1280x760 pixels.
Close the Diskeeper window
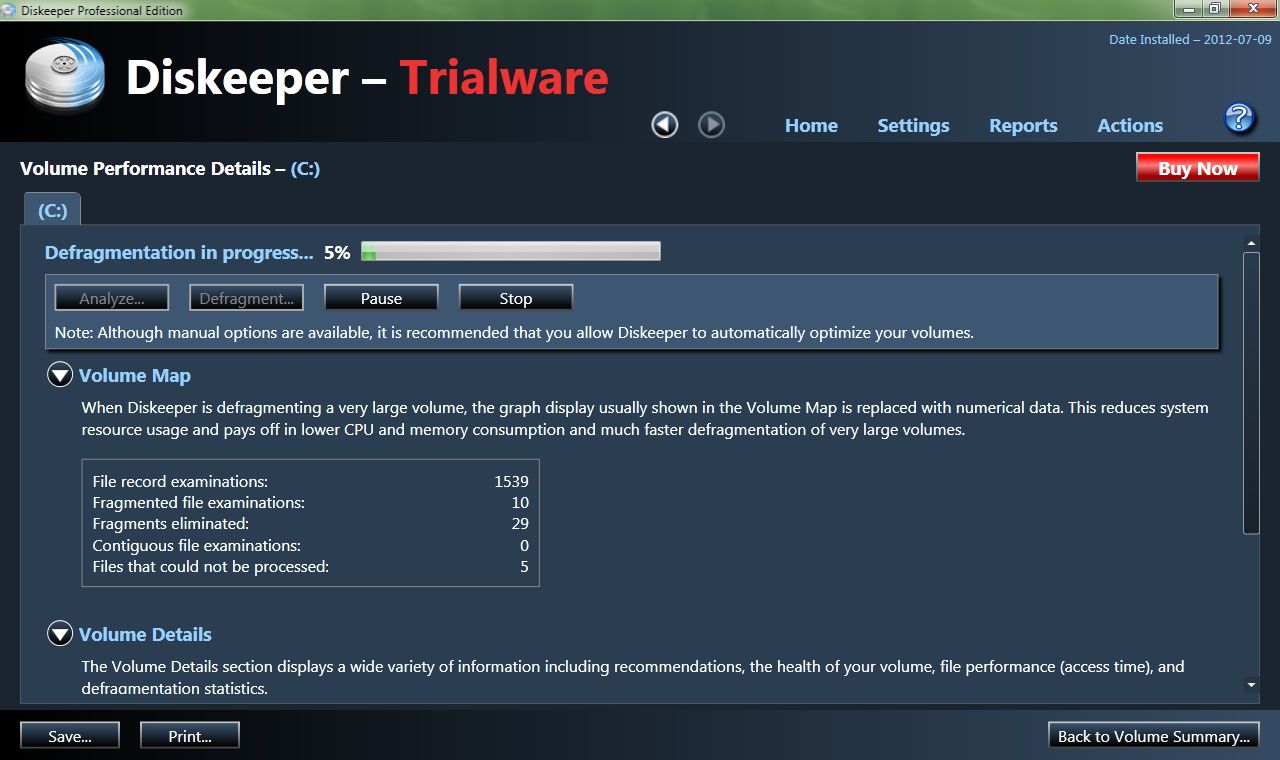click(1251, 9)
